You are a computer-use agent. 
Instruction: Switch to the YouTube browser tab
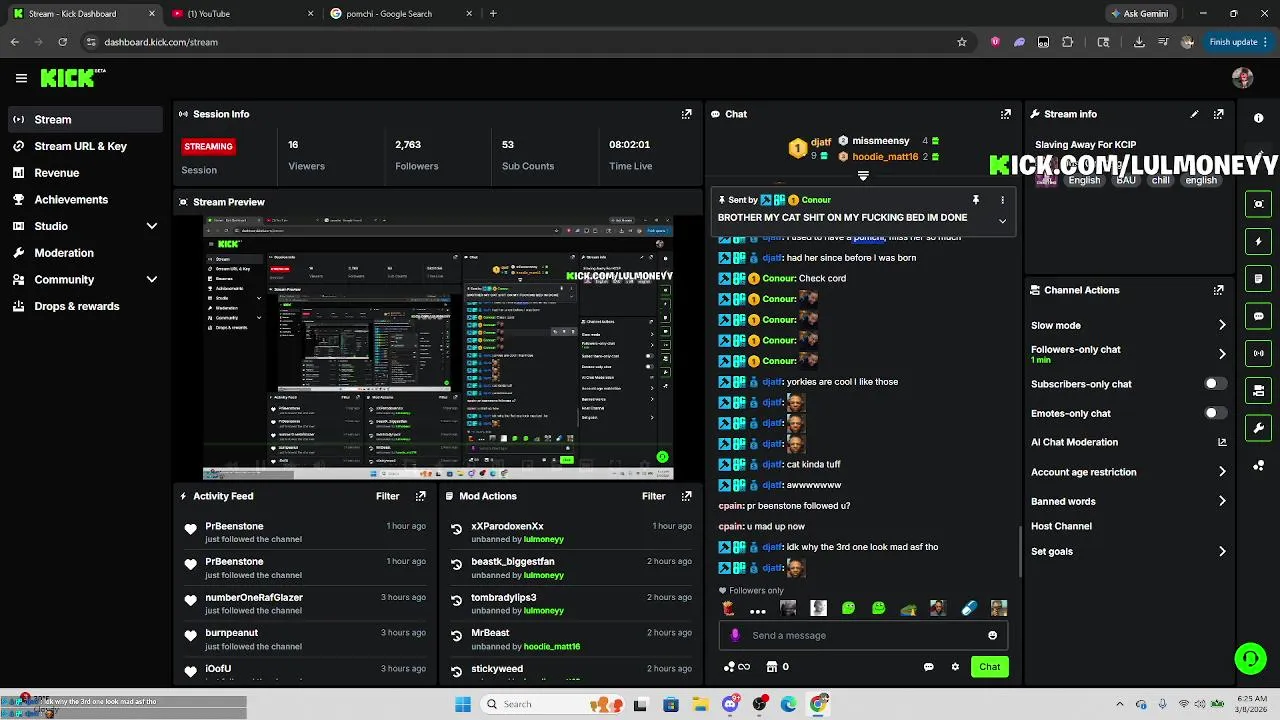[x=240, y=14]
